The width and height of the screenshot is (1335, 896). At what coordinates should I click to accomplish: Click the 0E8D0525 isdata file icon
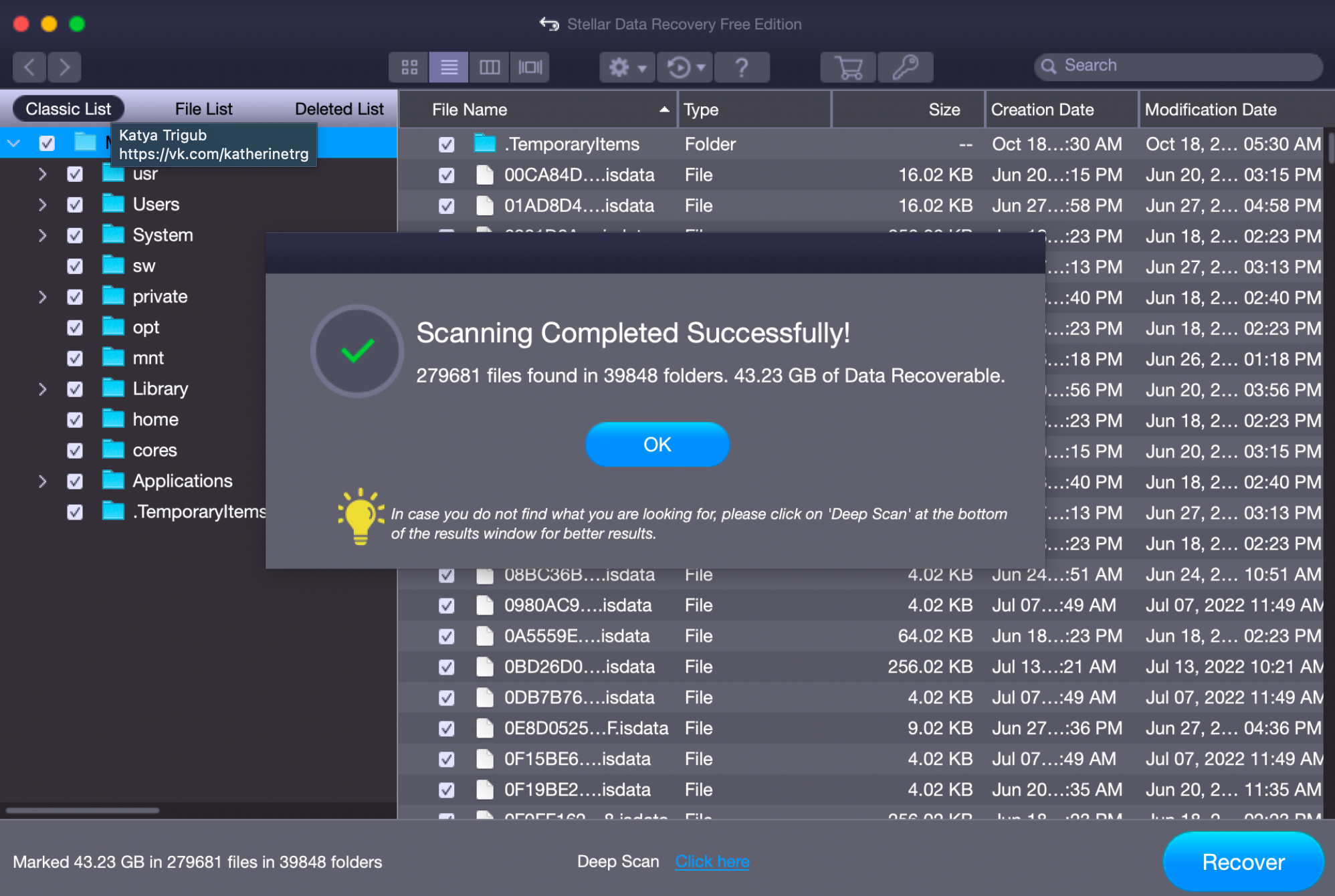(485, 728)
